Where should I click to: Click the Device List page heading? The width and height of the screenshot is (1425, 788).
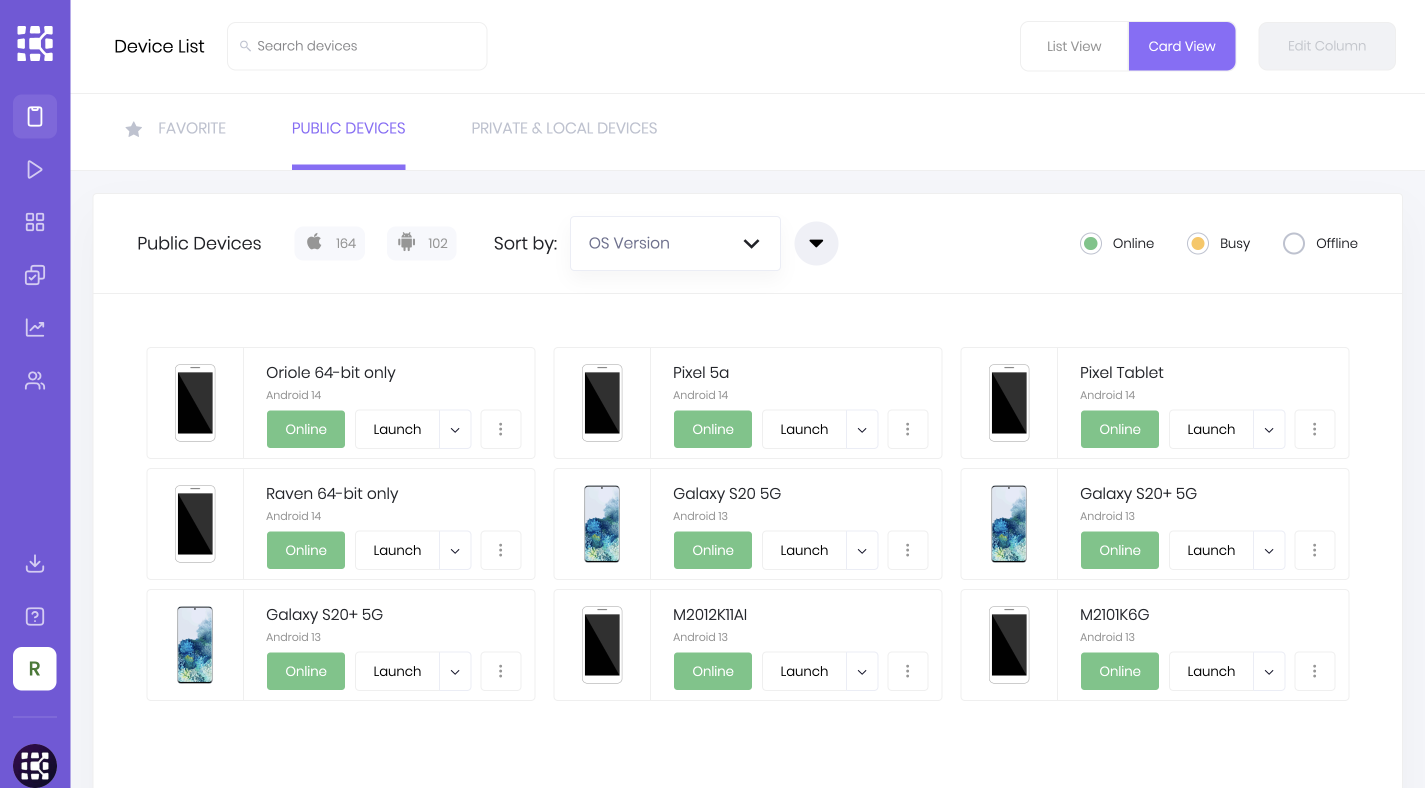159,46
